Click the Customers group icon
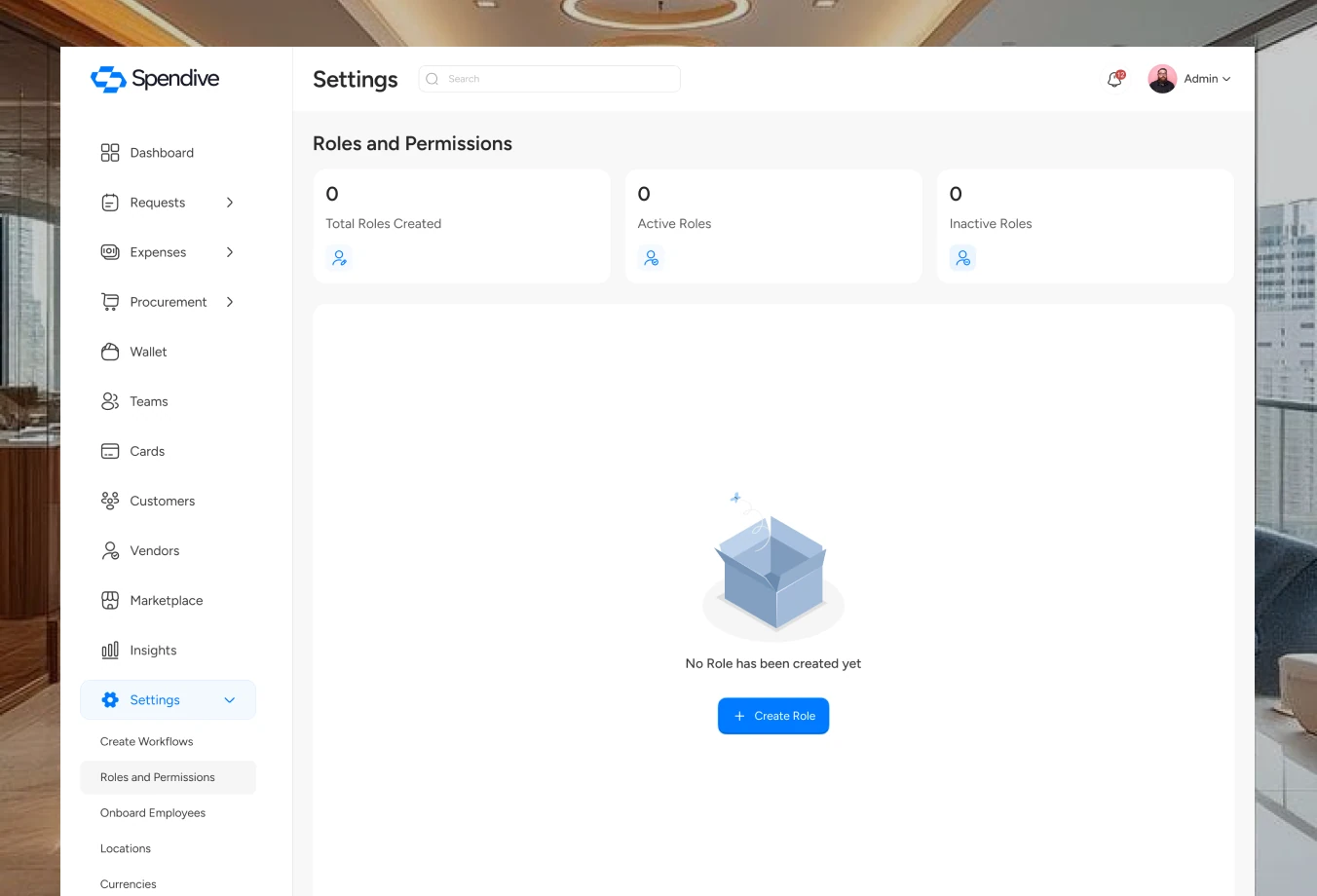The image size is (1317, 896). (110, 501)
